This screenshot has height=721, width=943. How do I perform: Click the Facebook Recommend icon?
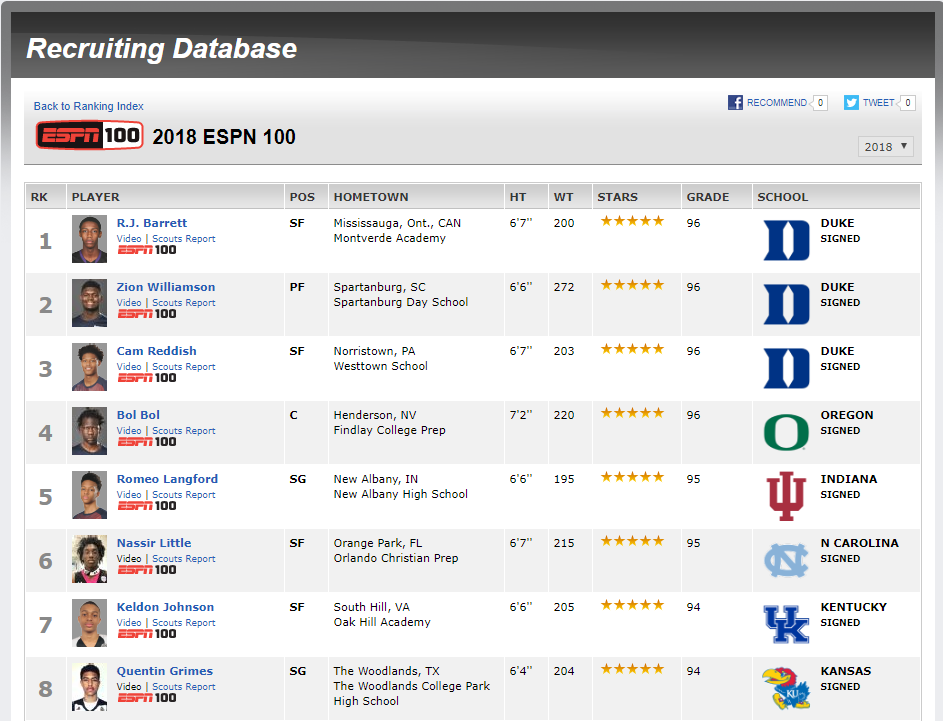735,102
